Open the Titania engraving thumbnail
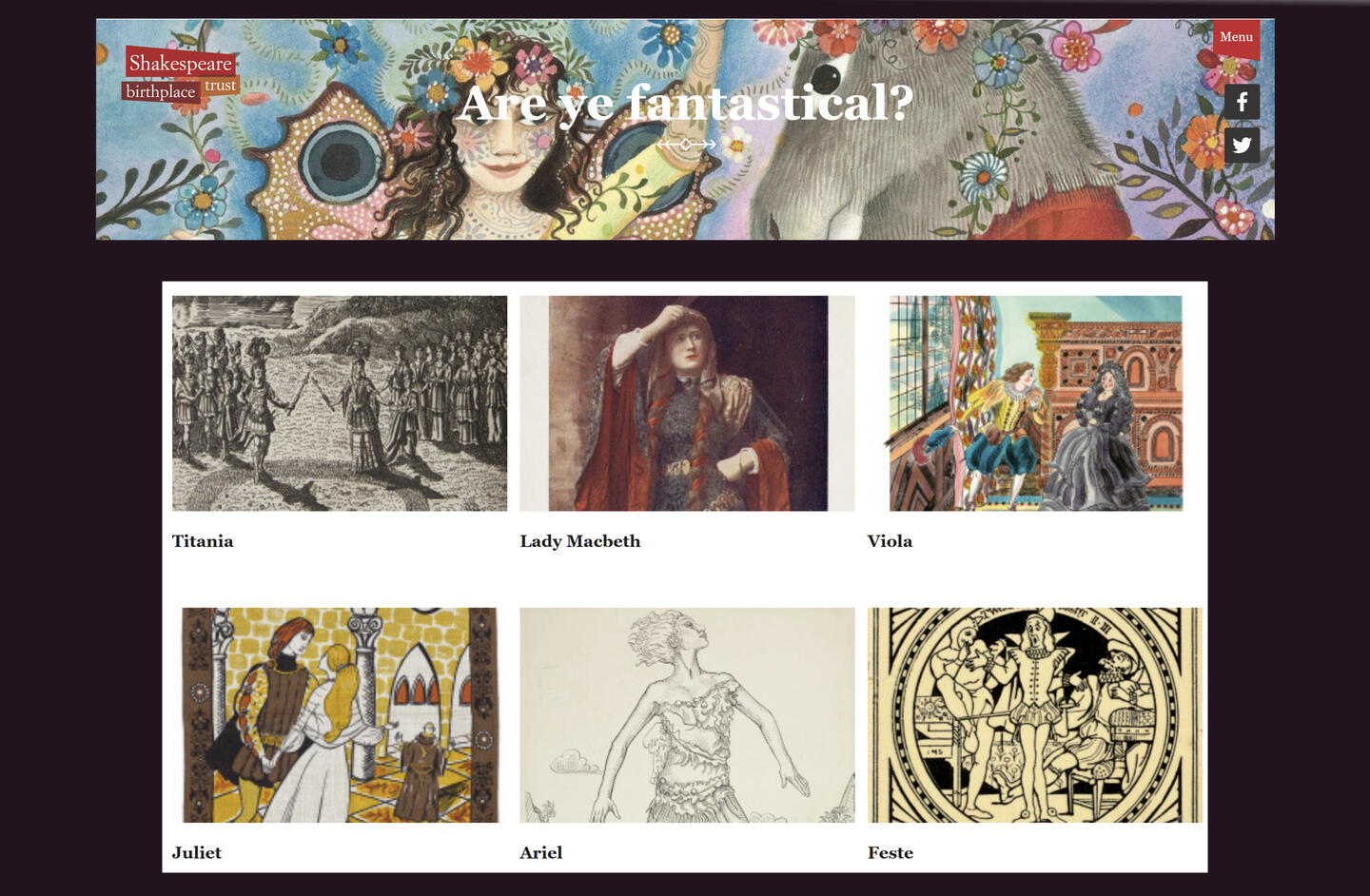Viewport: 1370px width, 896px height. (x=340, y=403)
